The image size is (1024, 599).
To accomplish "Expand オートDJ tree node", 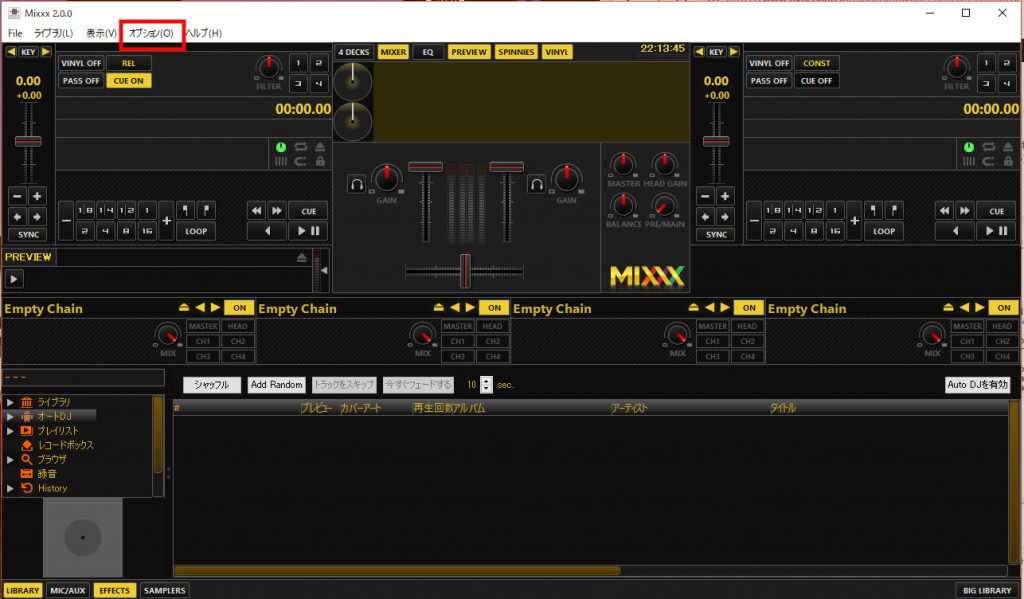I will coord(10,416).
